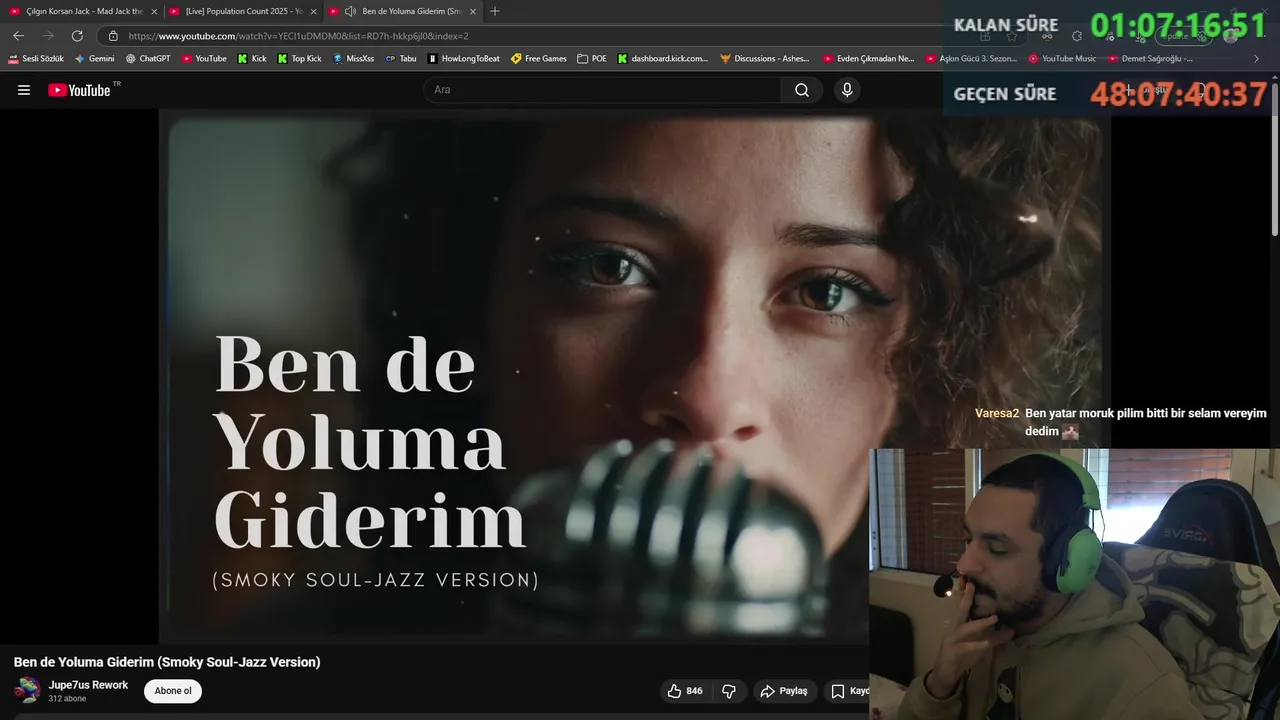Open the HowLongToBeat bookmark

point(464,59)
